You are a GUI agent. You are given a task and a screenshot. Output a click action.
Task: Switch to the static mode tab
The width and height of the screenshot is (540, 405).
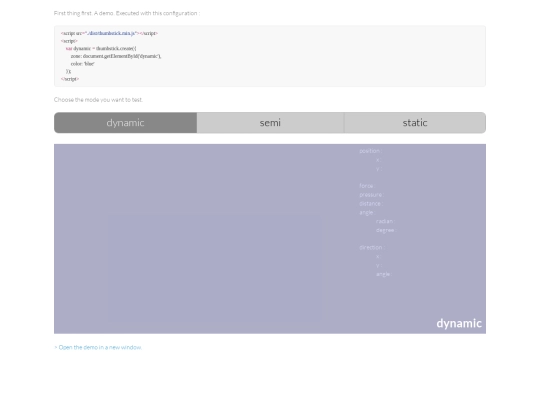(x=415, y=123)
